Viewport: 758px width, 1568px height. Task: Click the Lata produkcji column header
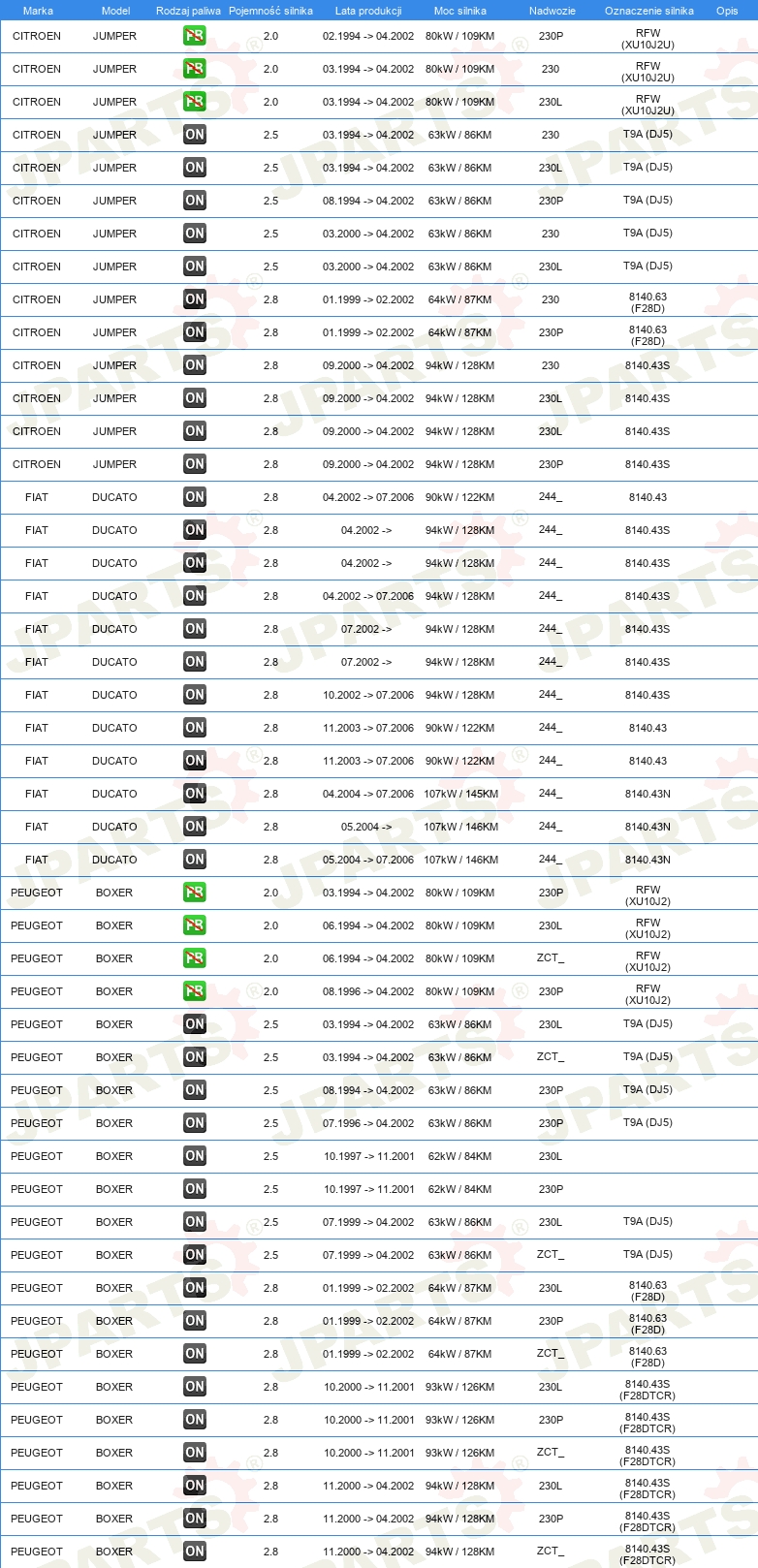pyautogui.click(x=368, y=11)
